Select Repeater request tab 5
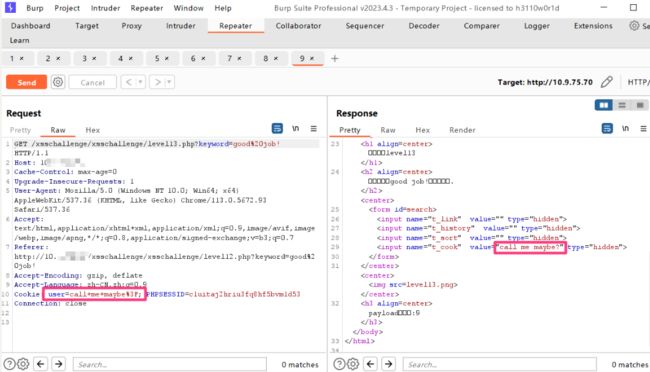 [157, 58]
